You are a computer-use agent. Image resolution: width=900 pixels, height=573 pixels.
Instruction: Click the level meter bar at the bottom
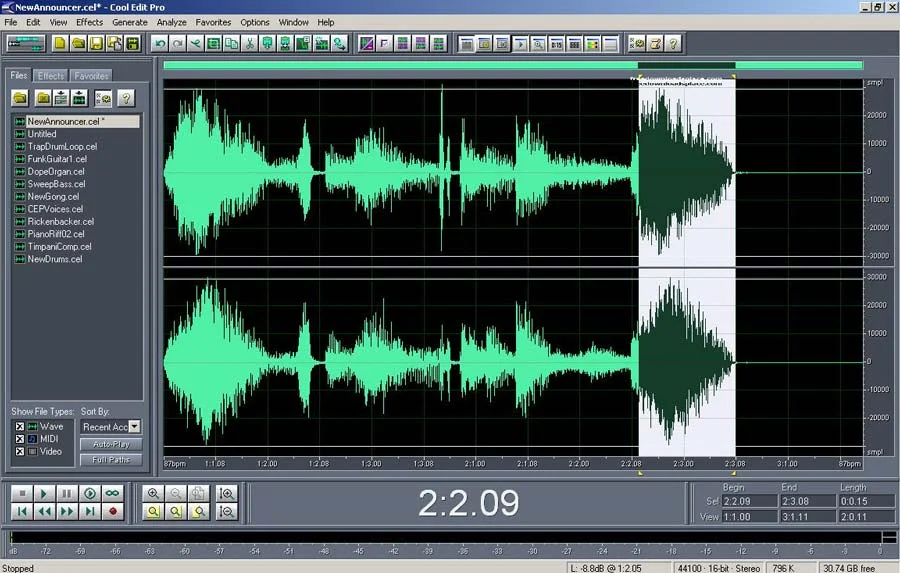(x=445, y=537)
